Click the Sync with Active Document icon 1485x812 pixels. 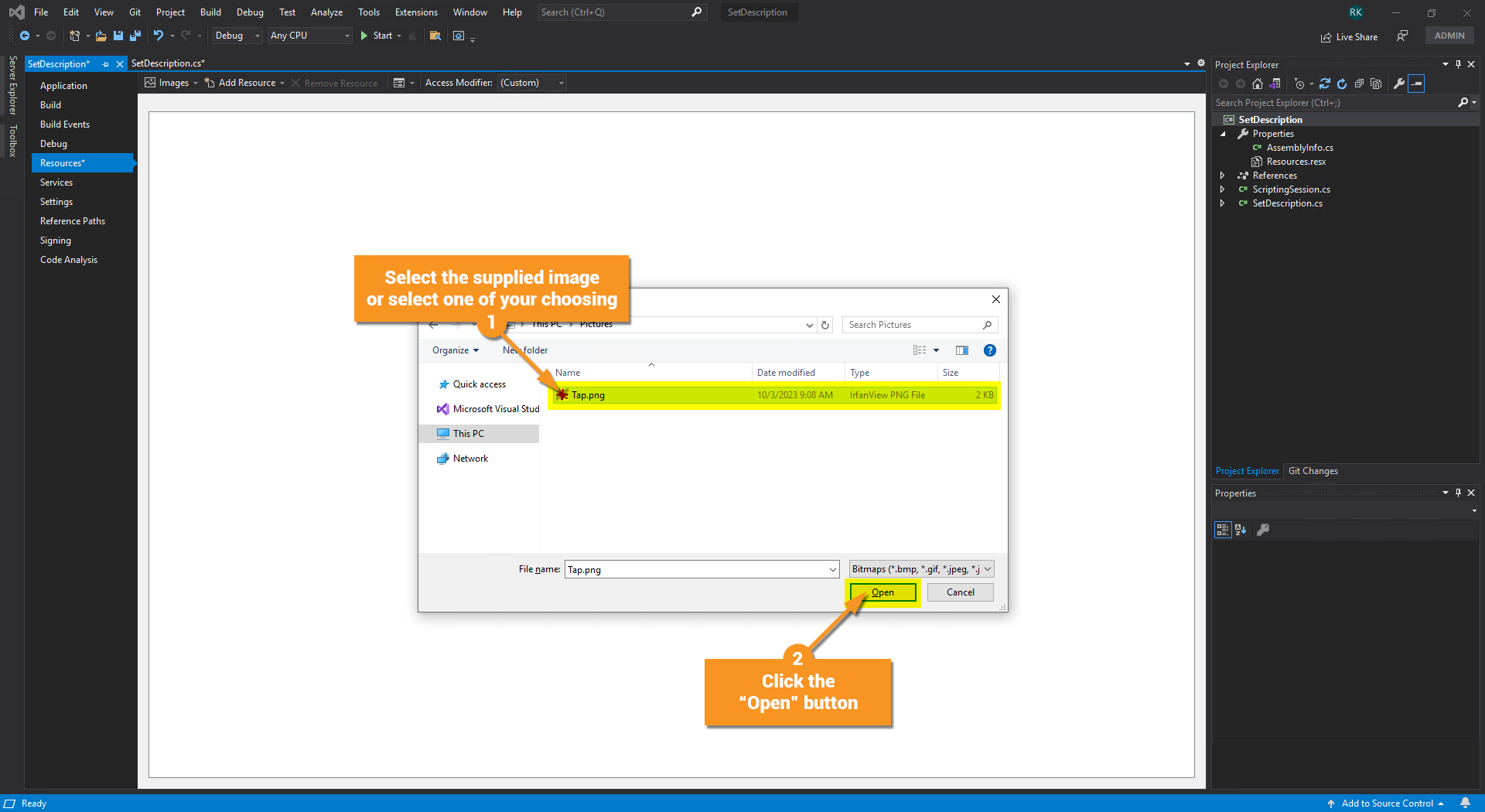tap(1325, 84)
